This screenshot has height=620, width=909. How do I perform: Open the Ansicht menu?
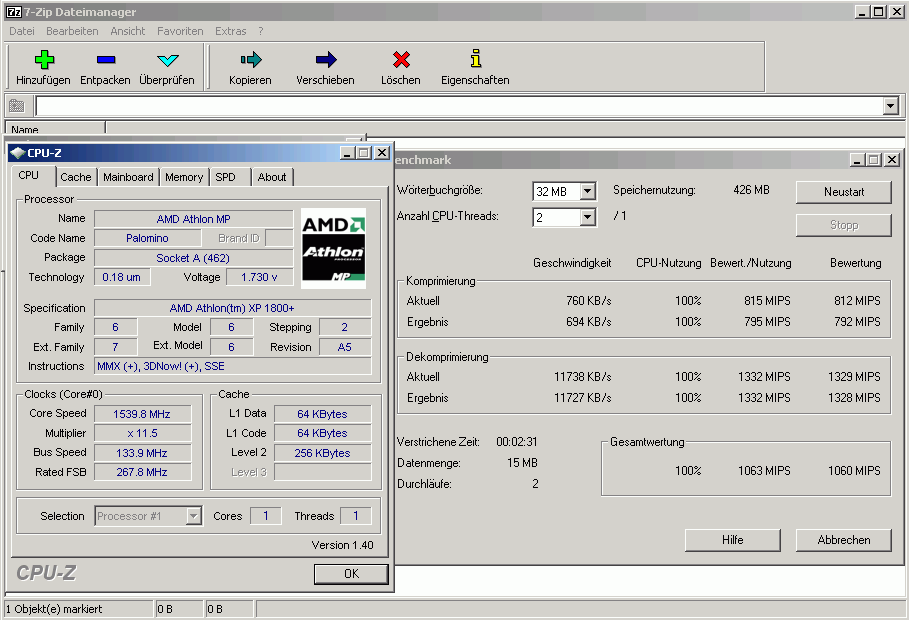pyautogui.click(x=128, y=31)
